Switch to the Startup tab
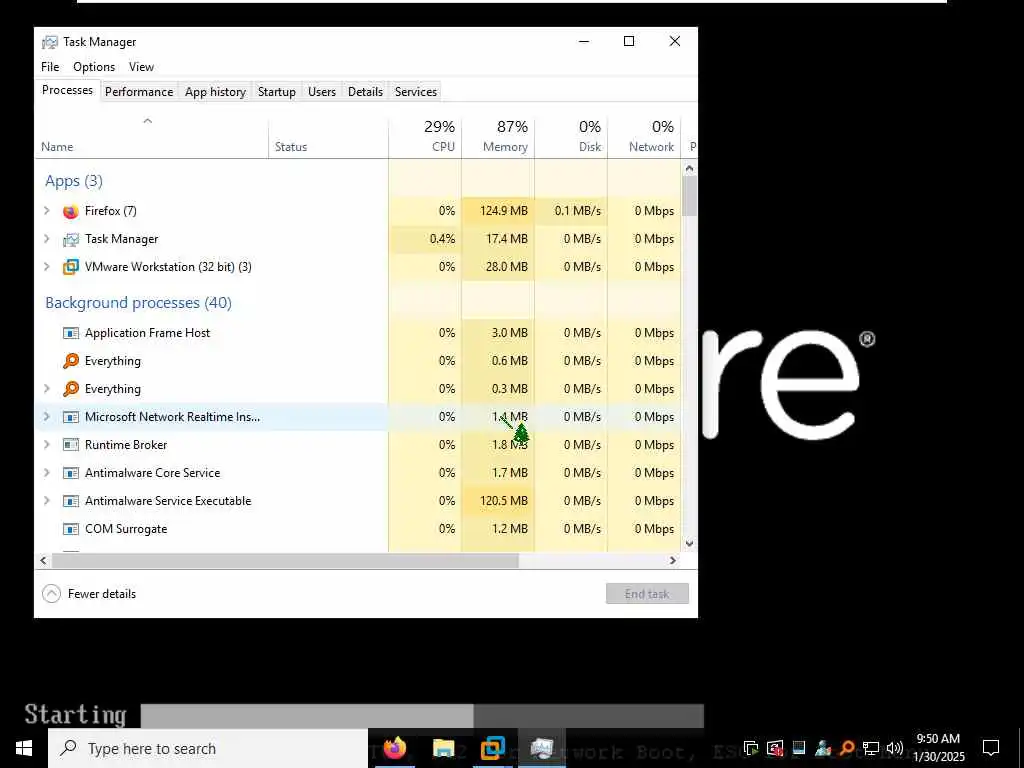Viewport: 1024px width, 768px height. coord(277,91)
